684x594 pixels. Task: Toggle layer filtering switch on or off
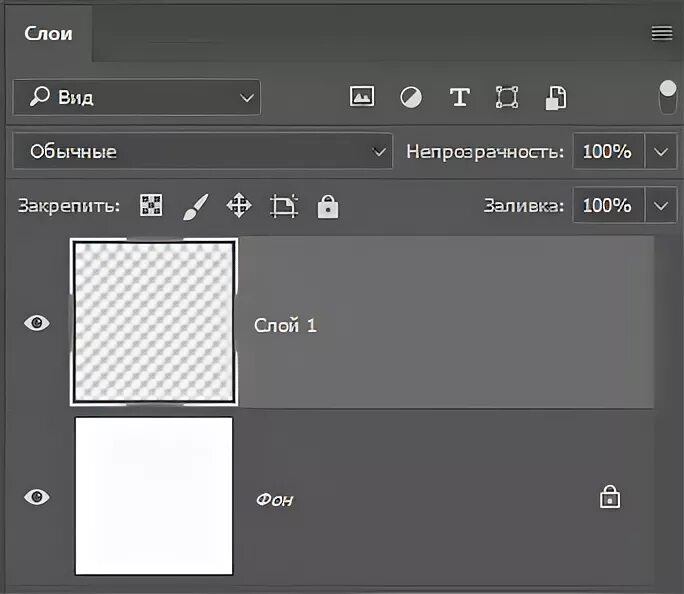[x=667, y=97]
